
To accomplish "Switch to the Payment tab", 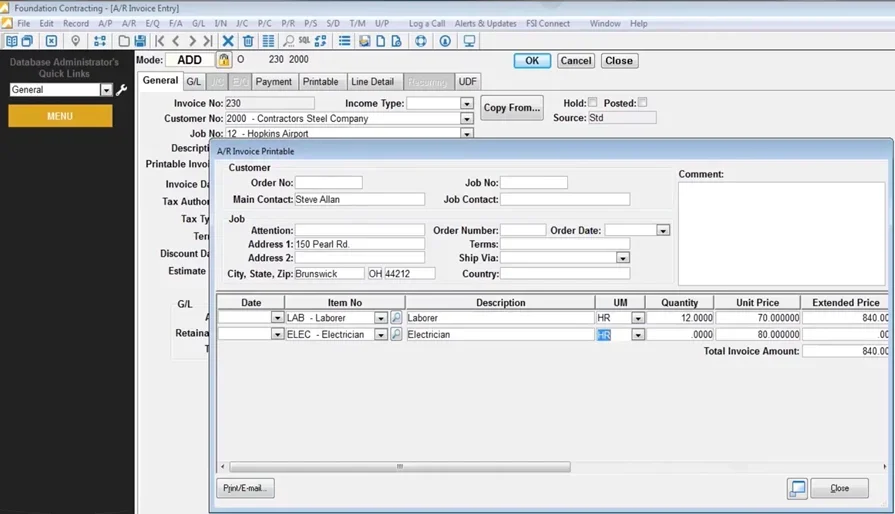I will coord(273,82).
